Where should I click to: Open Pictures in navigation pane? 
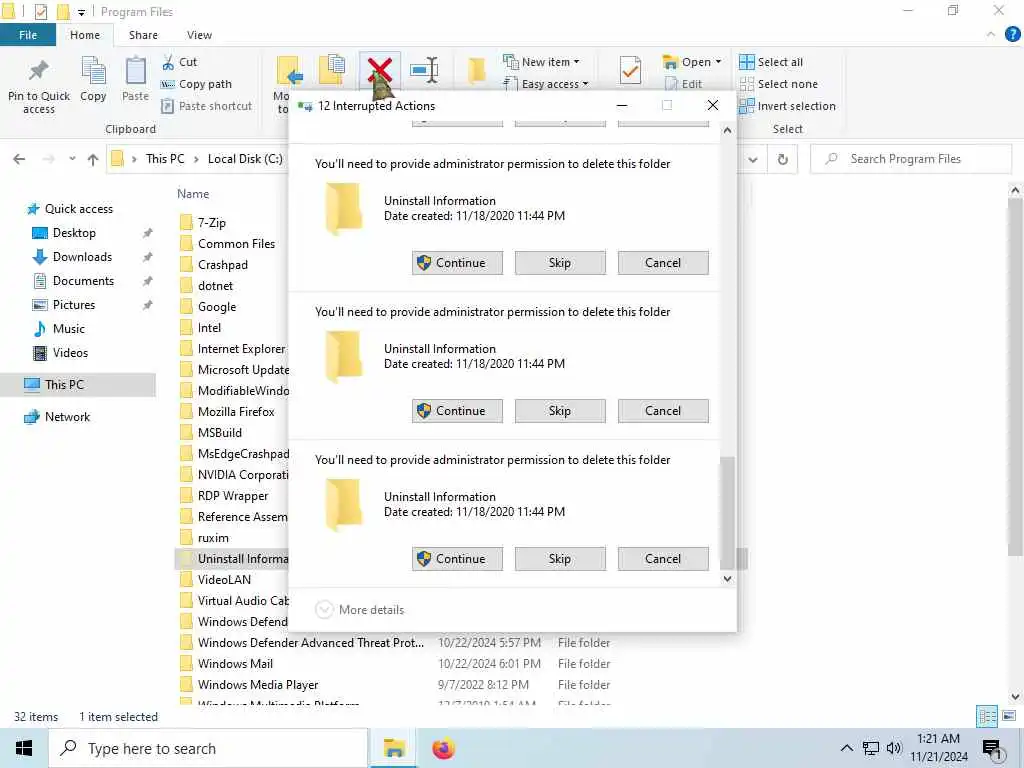tap(64, 305)
